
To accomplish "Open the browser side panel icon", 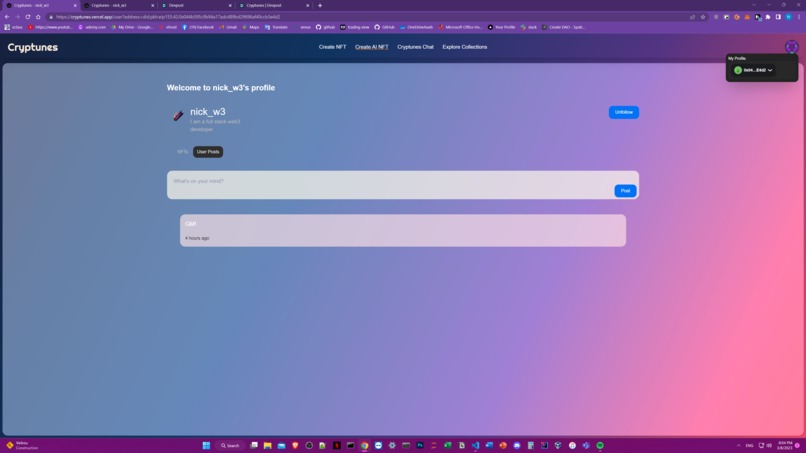I will click(x=778, y=17).
